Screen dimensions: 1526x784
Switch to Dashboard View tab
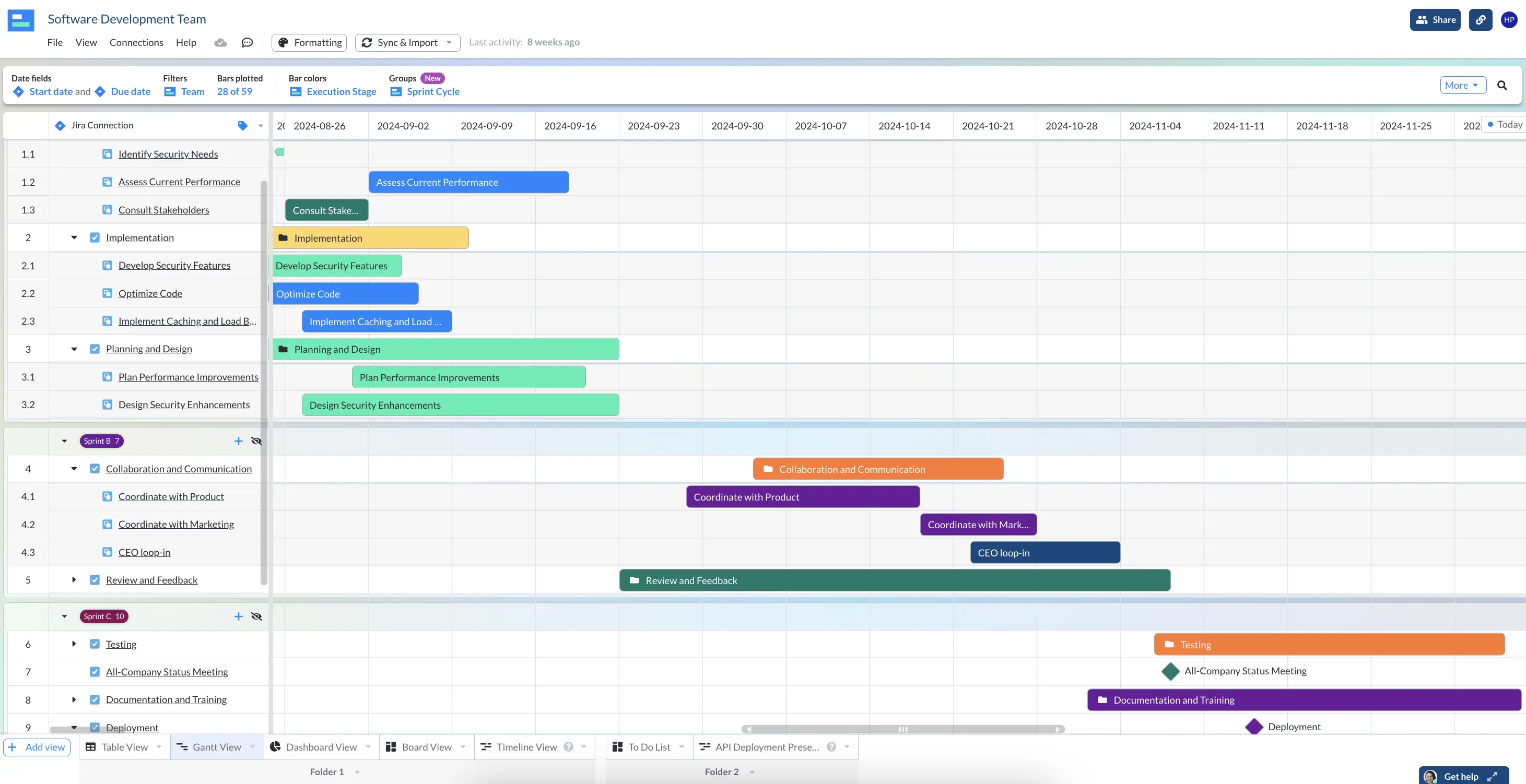322,747
